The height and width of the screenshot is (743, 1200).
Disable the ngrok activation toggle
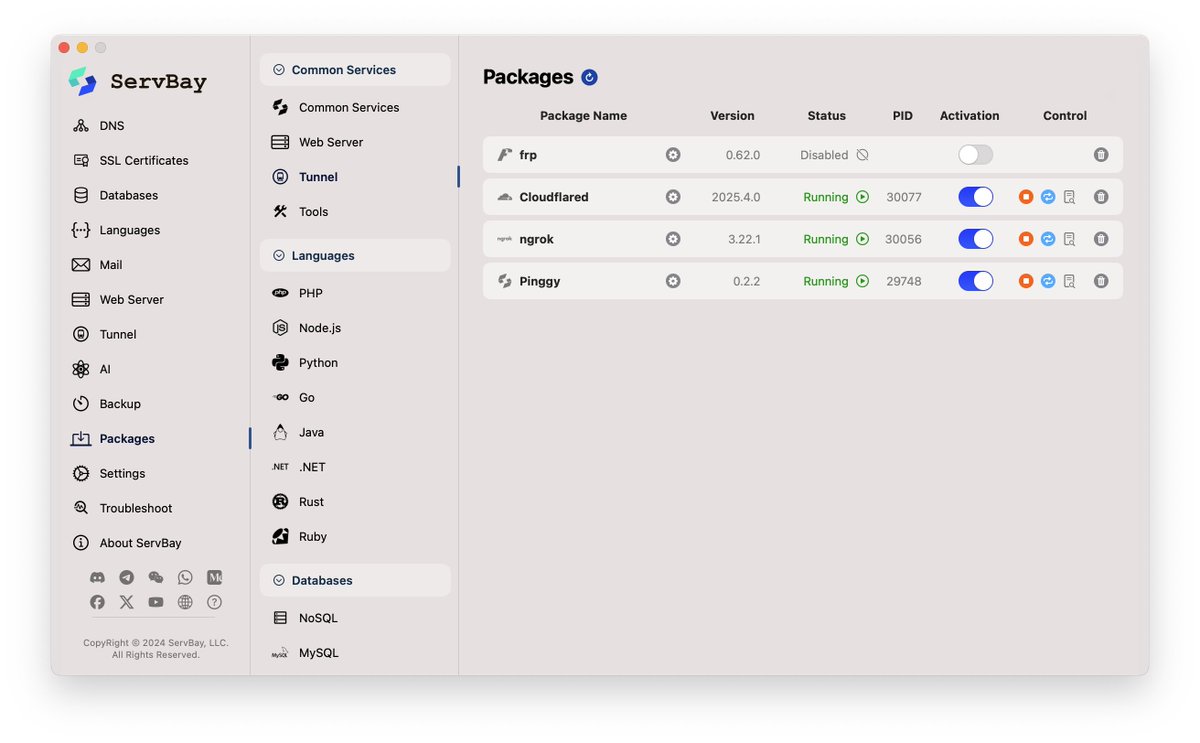pos(975,239)
